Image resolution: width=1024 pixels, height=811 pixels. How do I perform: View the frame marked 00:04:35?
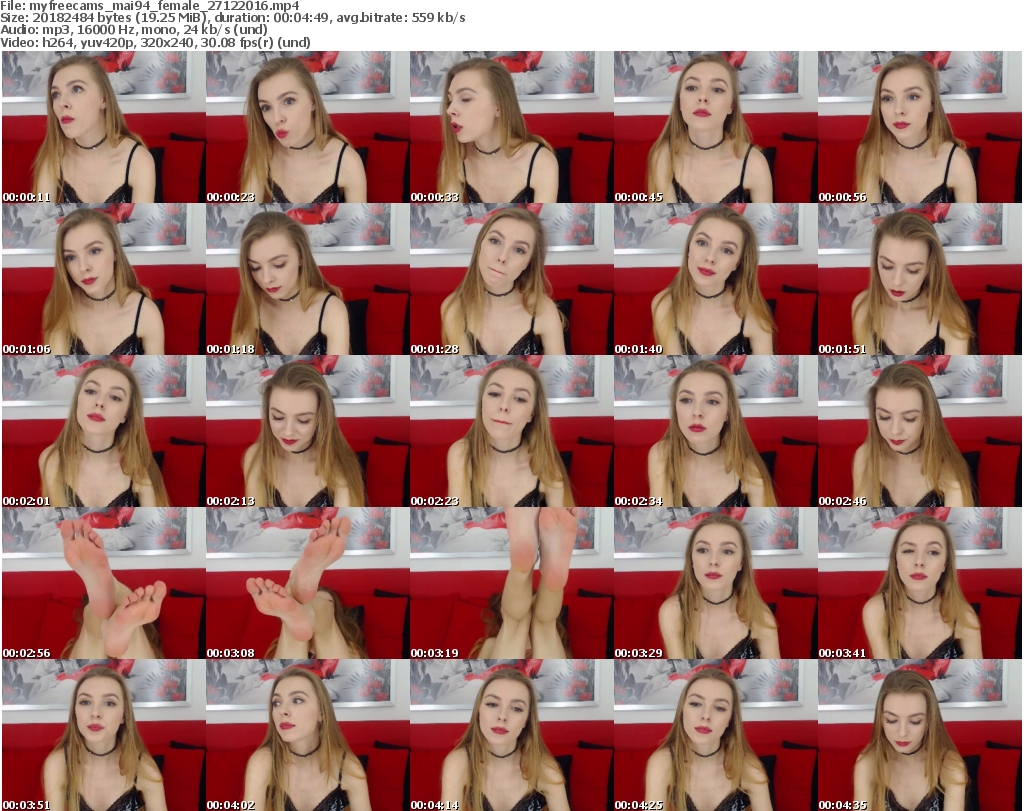tap(920, 735)
